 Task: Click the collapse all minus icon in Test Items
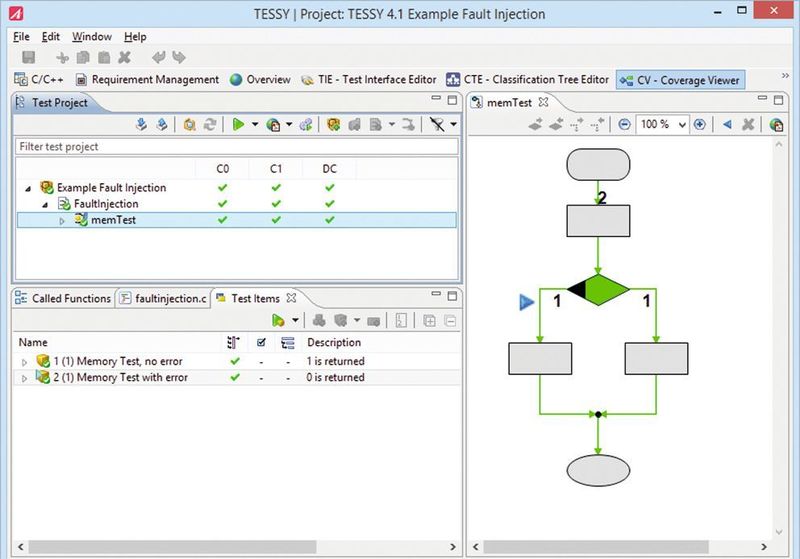point(450,321)
